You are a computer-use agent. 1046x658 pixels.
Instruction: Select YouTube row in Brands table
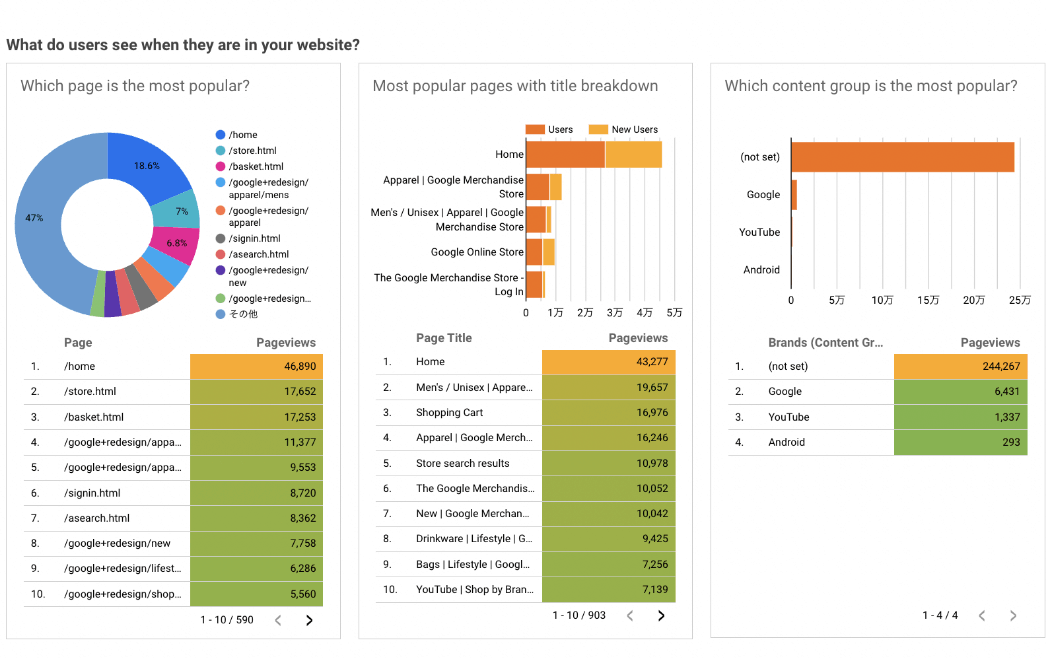(x=878, y=417)
